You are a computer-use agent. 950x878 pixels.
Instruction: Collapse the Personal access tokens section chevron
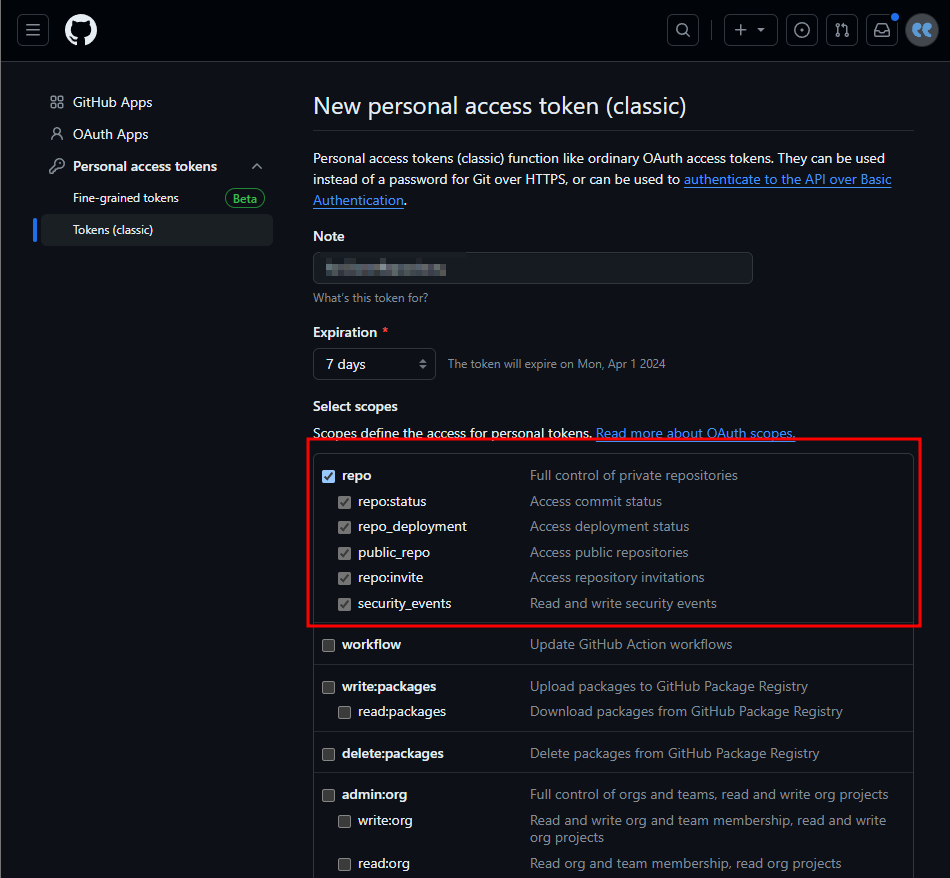(x=257, y=166)
